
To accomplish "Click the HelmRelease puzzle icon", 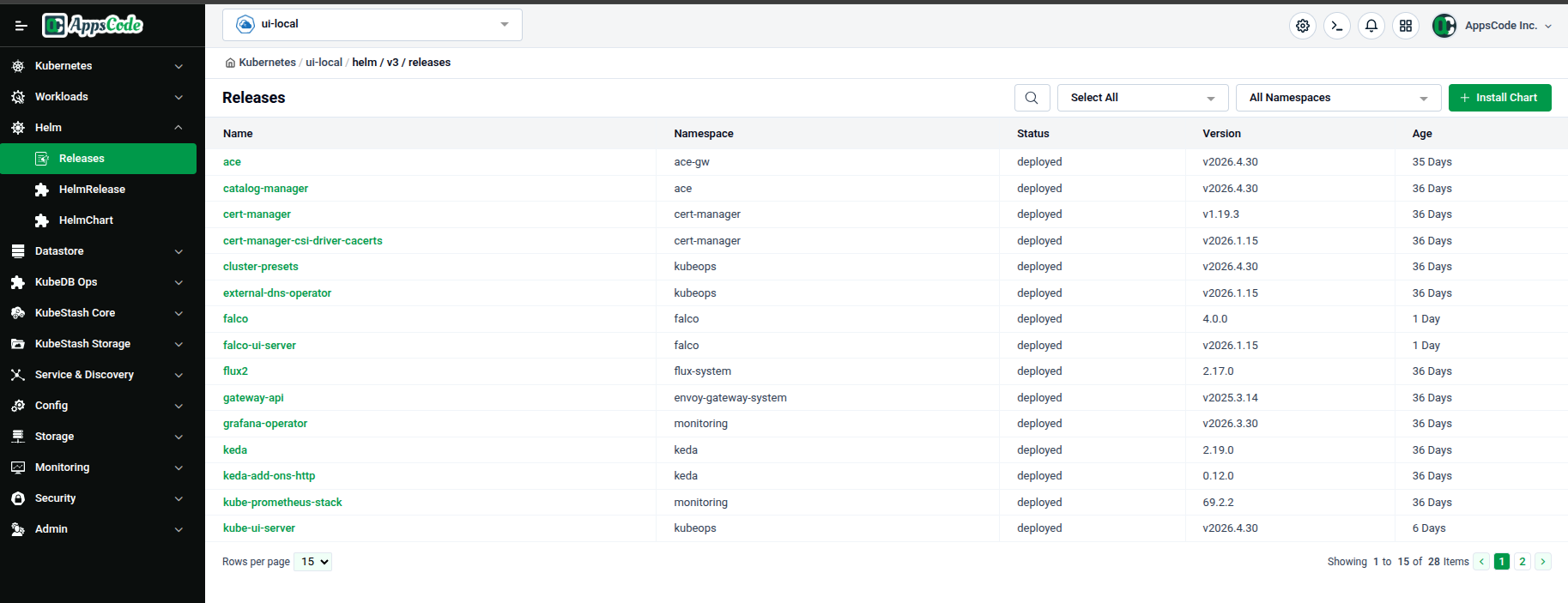I will (41, 190).
